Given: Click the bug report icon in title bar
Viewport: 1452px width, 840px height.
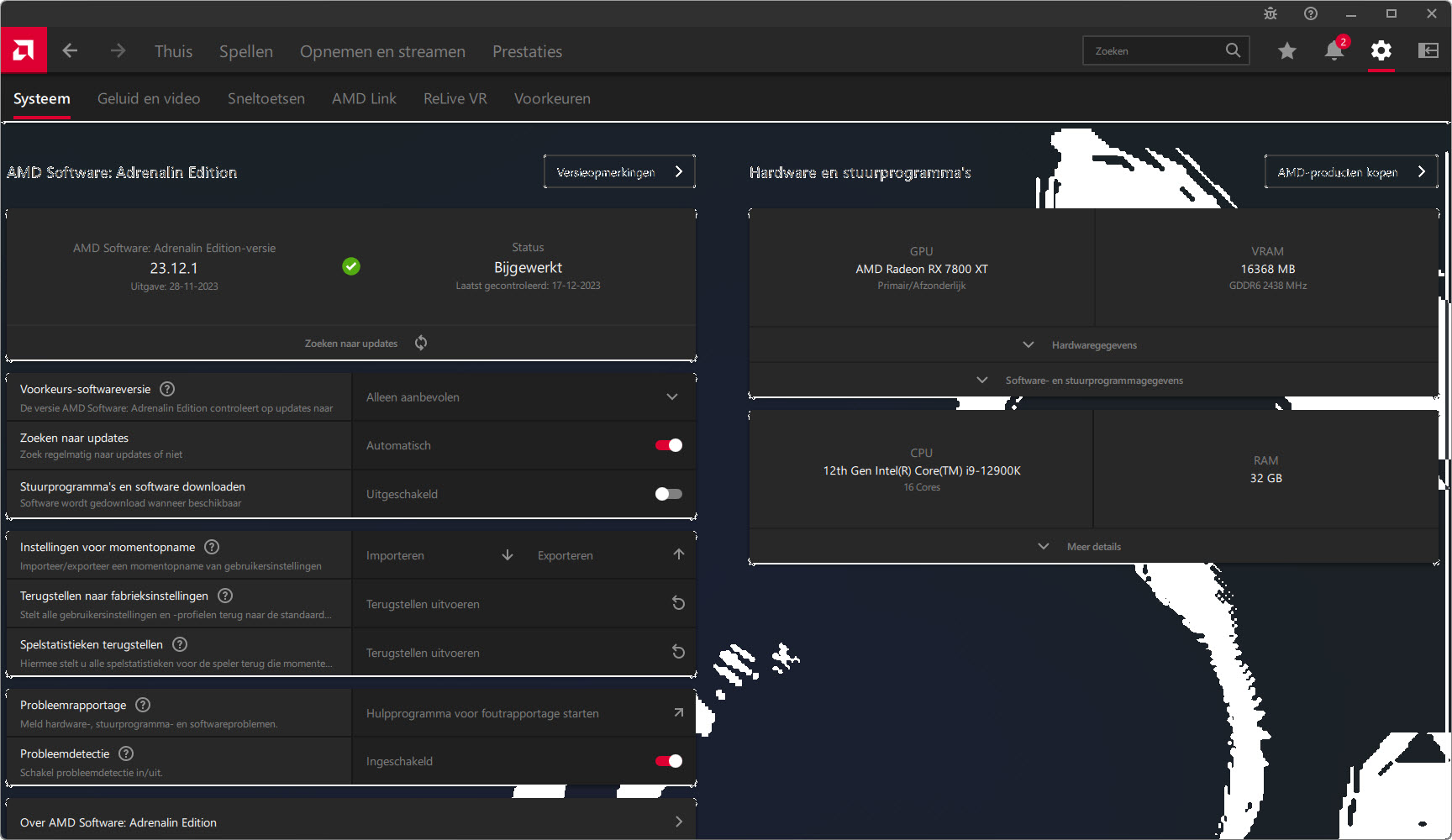Looking at the screenshot, I should (x=1270, y=13).
